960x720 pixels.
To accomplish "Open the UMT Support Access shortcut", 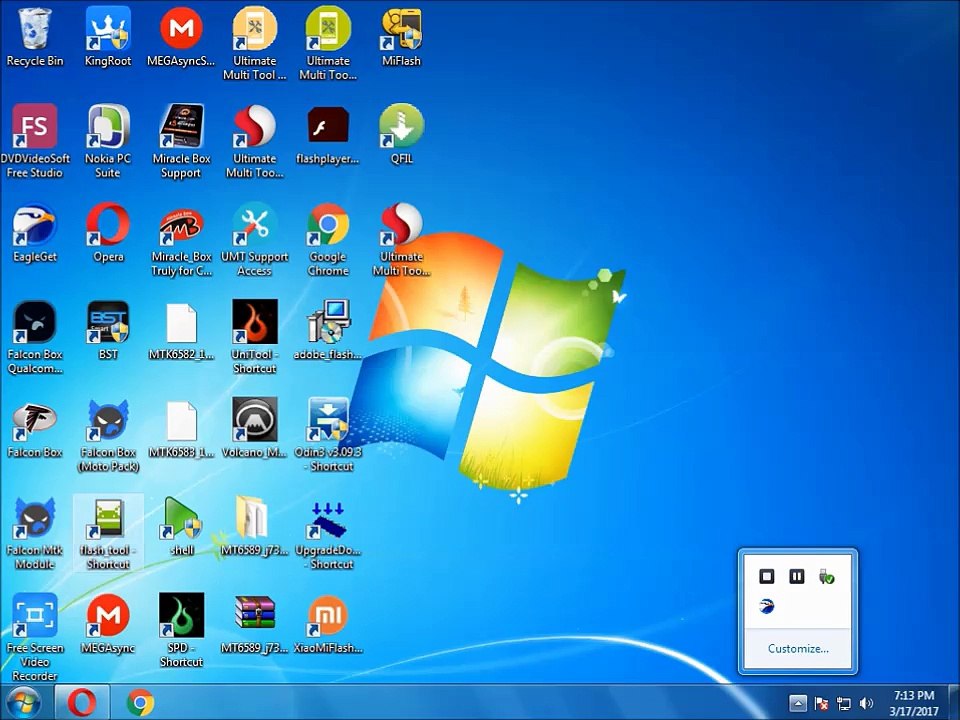I will (255, 240).
